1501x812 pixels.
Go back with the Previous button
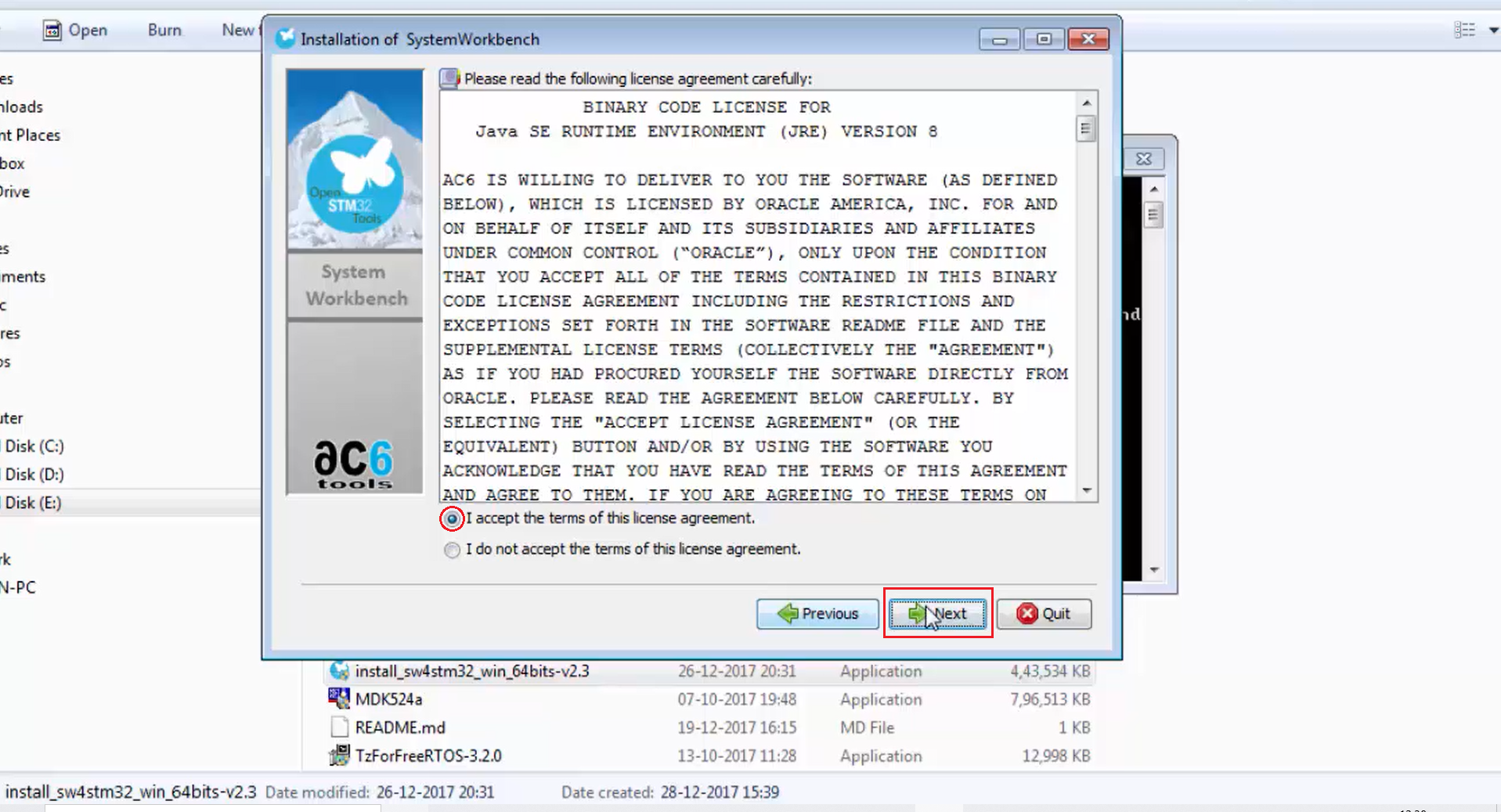coord(817,613)
